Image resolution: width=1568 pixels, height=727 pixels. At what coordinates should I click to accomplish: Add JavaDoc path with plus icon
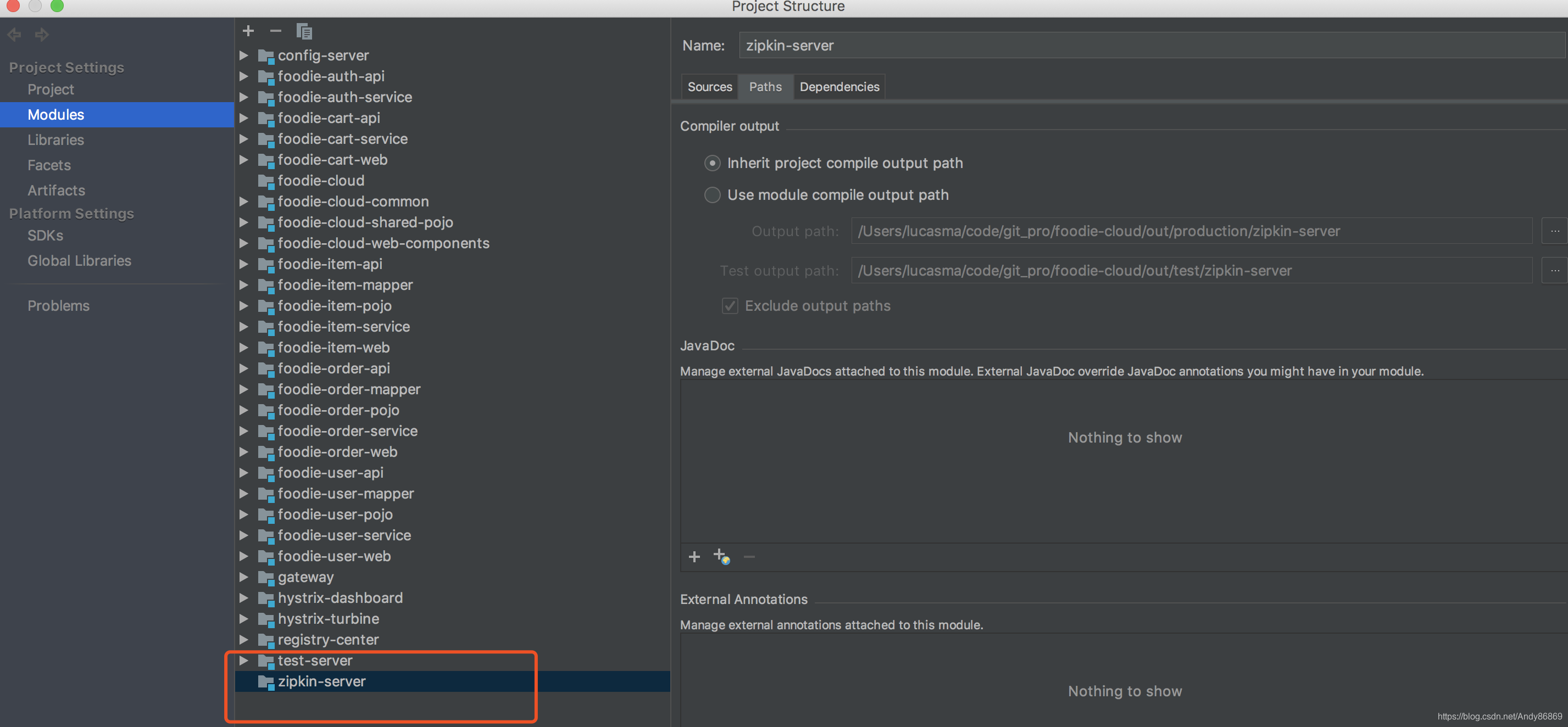tap(694, 557)
